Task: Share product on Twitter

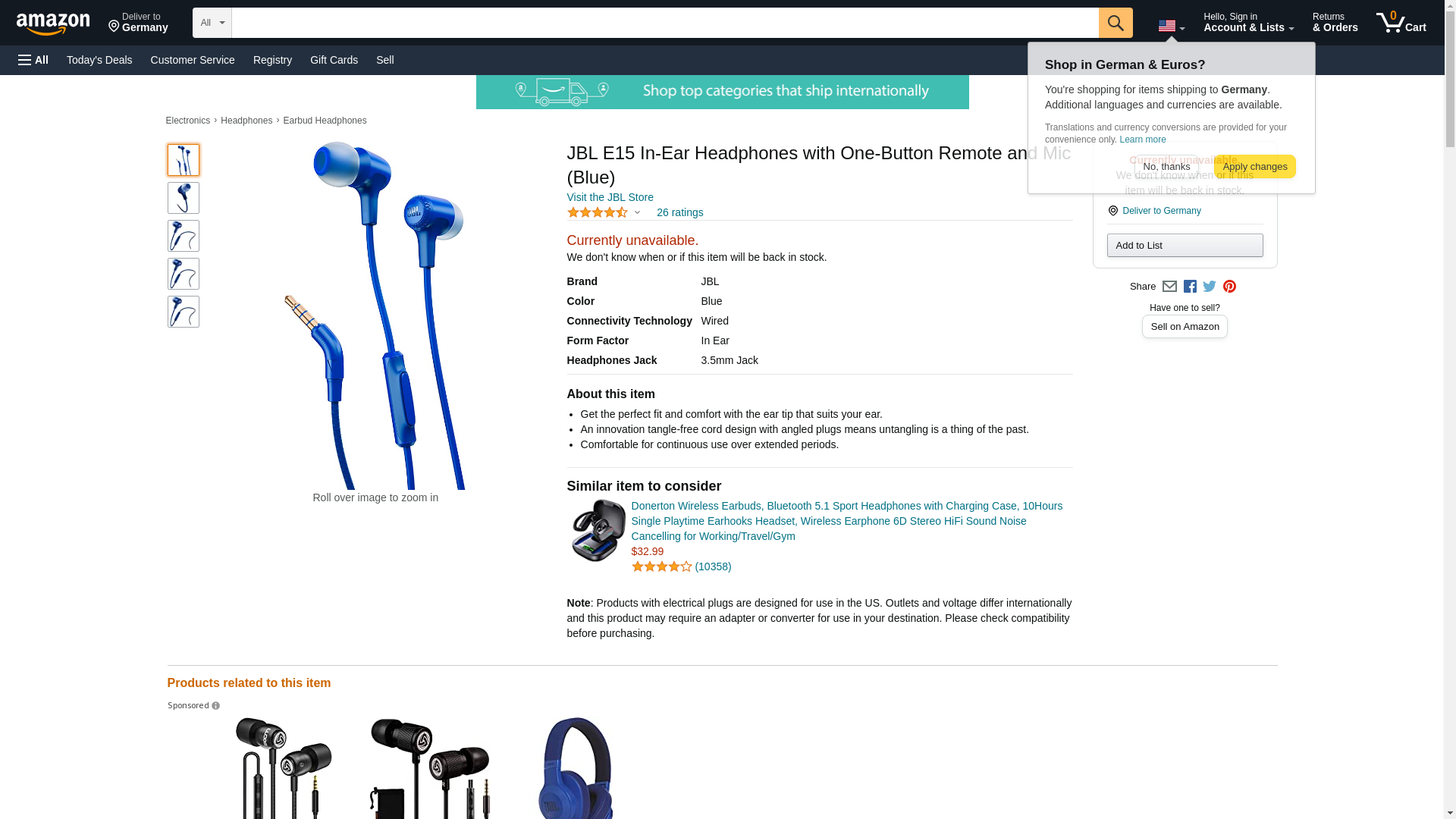Action: (1210, 287)
